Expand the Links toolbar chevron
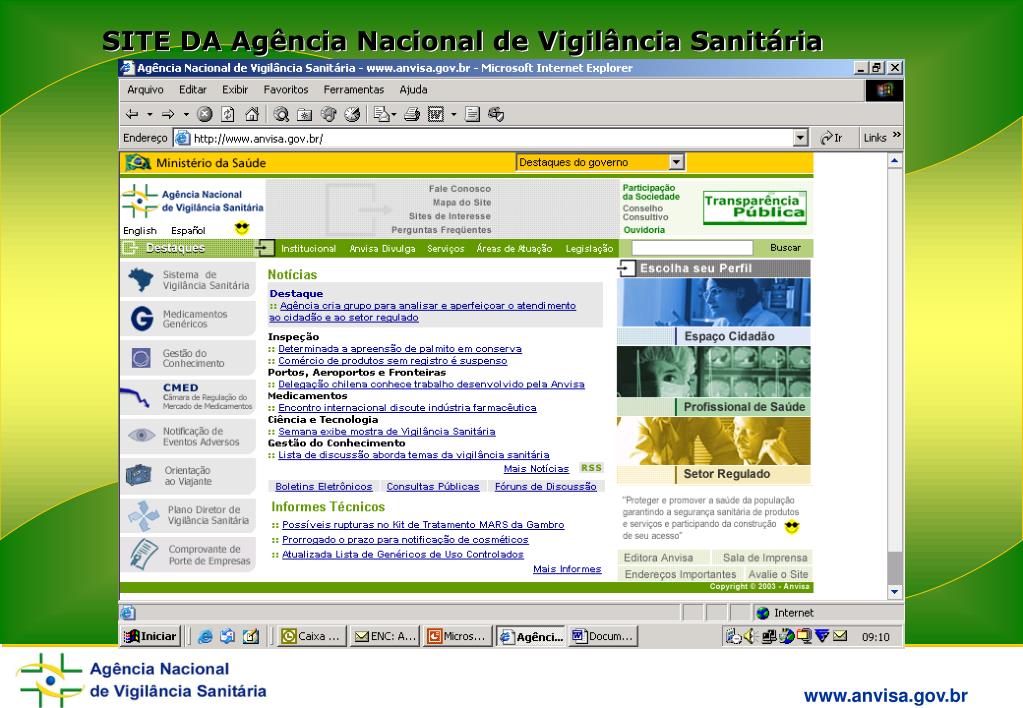The image size is (1023, 708). (897, 135)
